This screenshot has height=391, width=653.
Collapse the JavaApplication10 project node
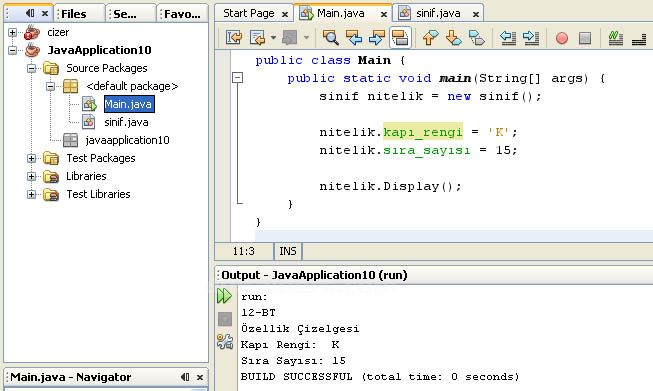coord(12,50)
